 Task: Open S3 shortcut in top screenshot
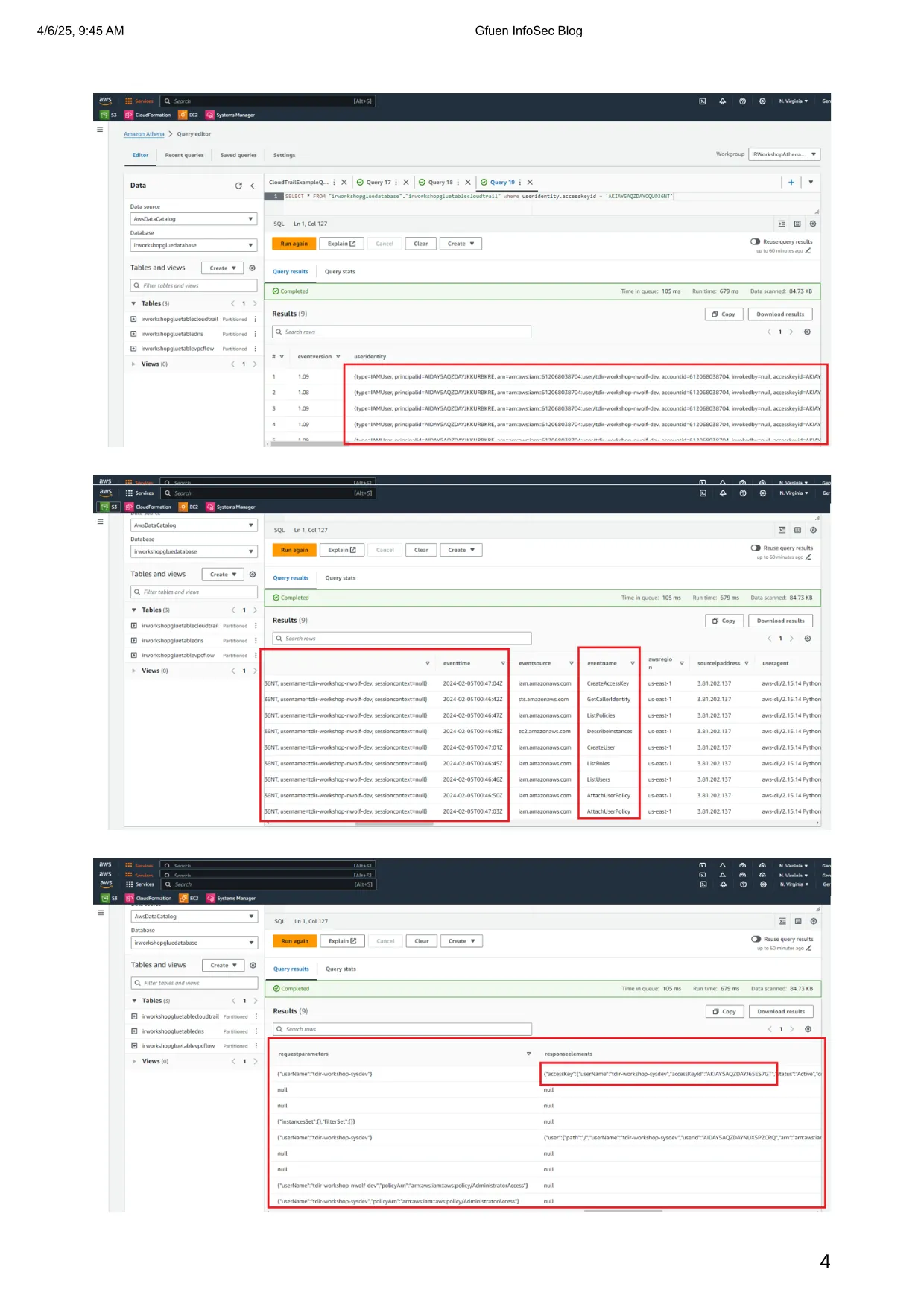pyautogui.click(x=109, y=115)
